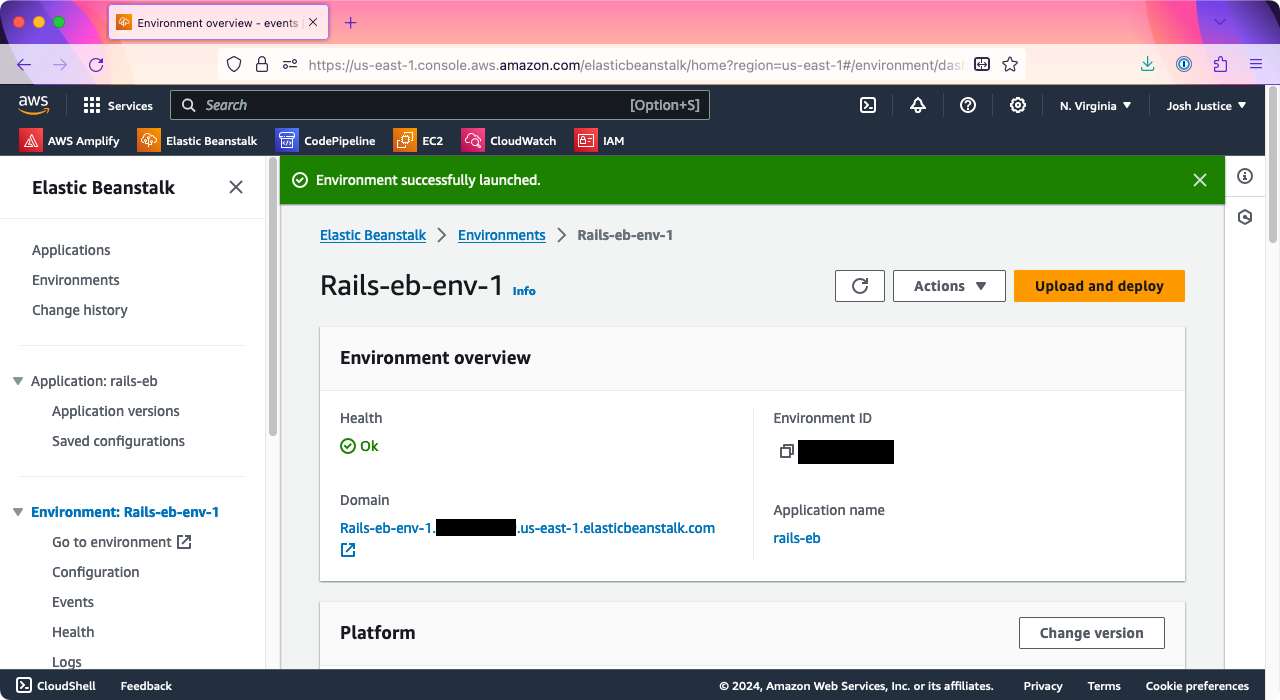Open the info panel icon on right rail
Viewport: 1280px width, 700px height.
(1245, 176)
